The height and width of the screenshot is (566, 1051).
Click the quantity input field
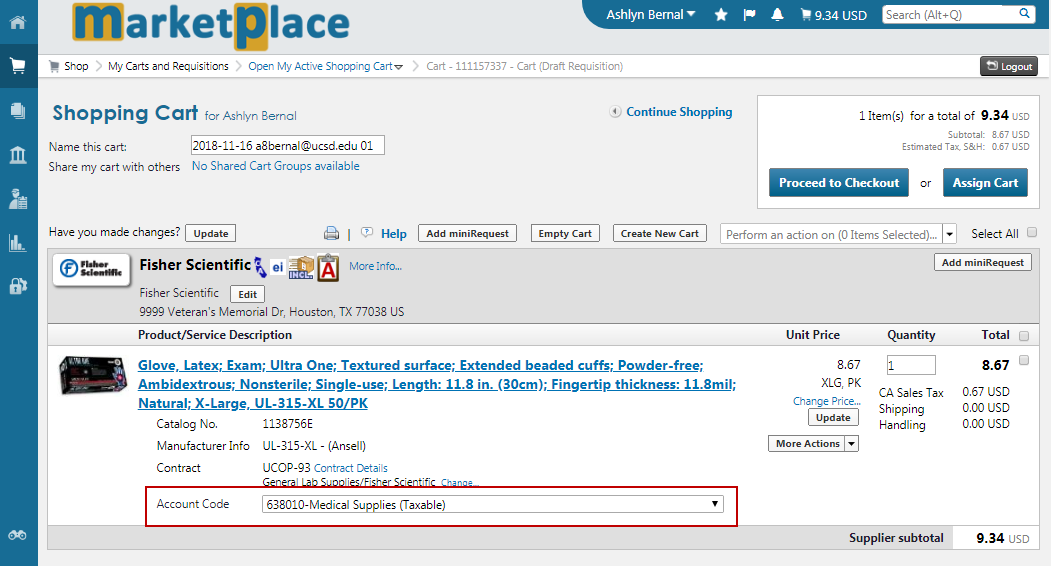[x=911, y=365]
